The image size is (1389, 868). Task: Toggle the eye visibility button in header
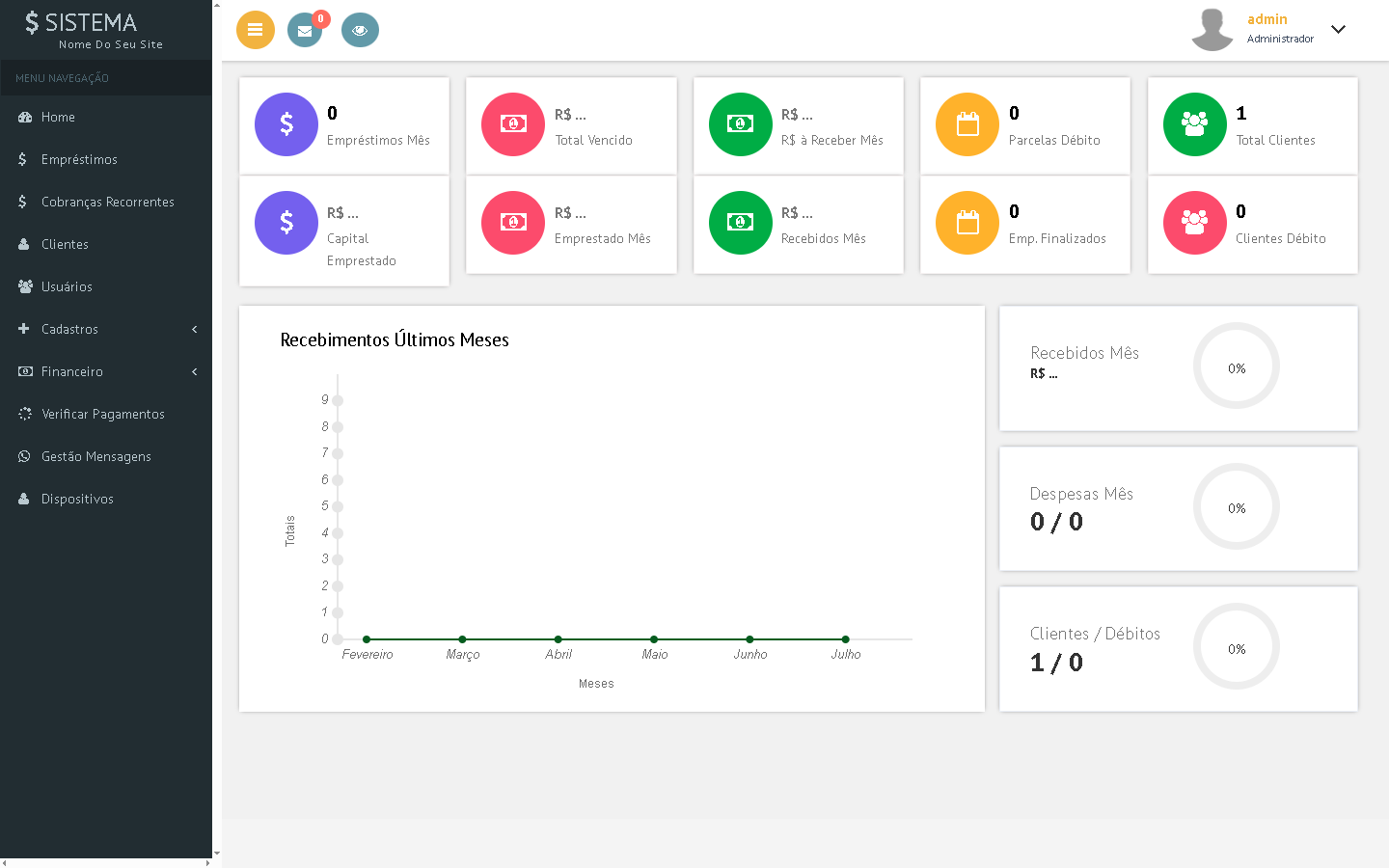click(360, 30)
